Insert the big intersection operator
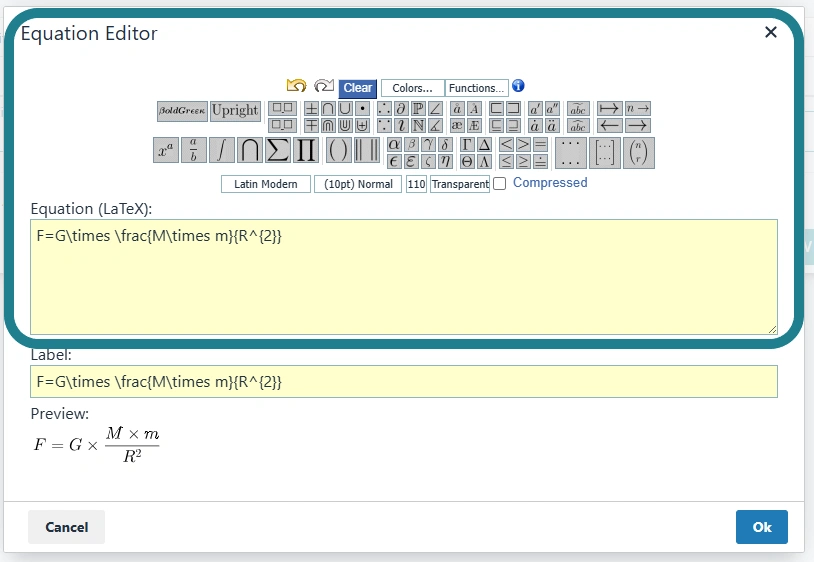 (x=250, y=150)
